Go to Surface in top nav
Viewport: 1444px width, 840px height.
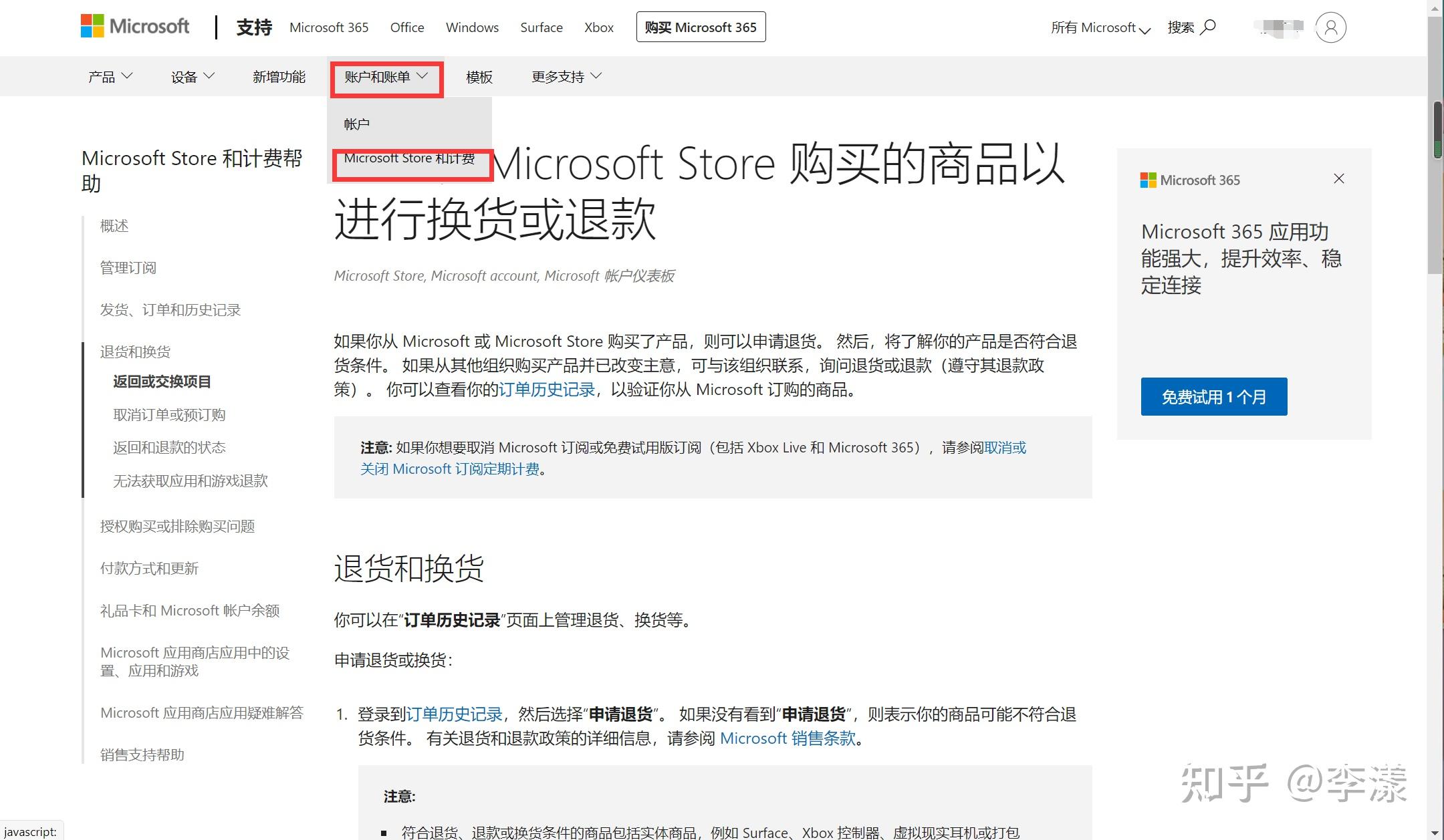point(541,27)
